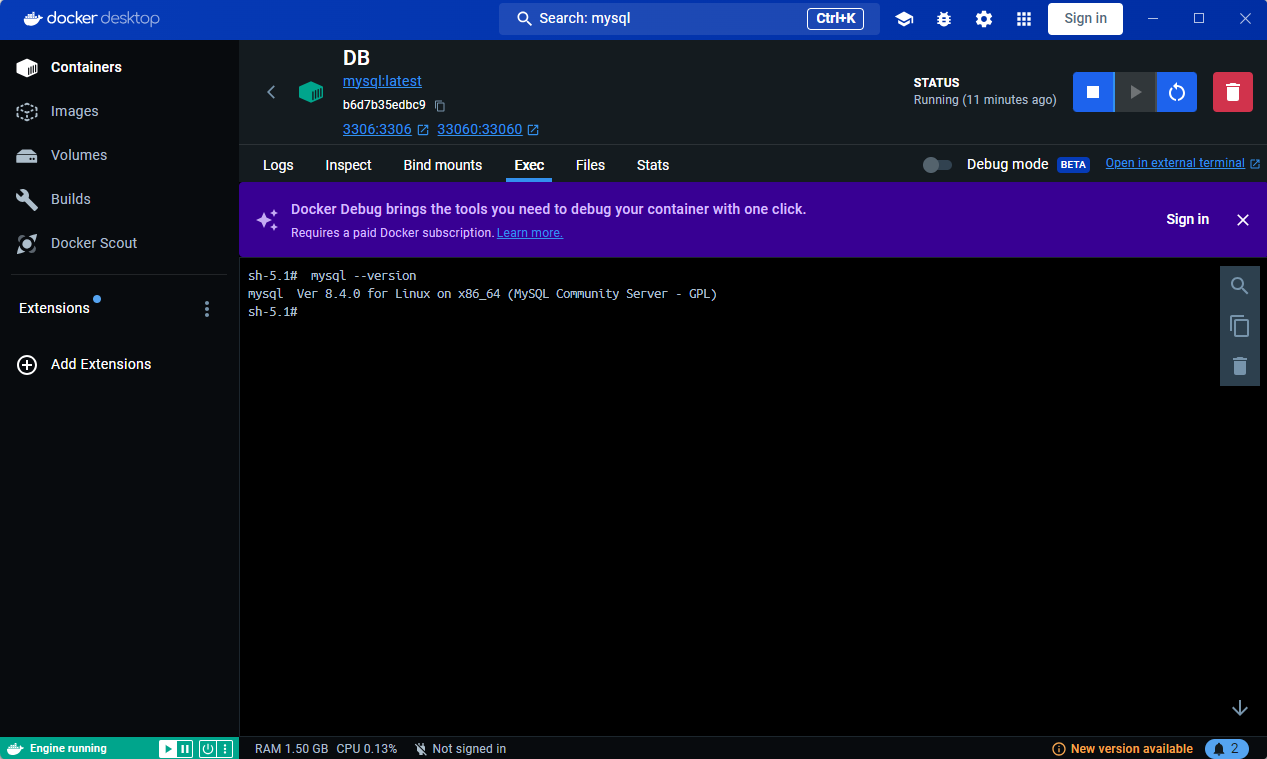Jump to bottom with down arrow icon
1267x759 pixels.
tap(1240, 708)
